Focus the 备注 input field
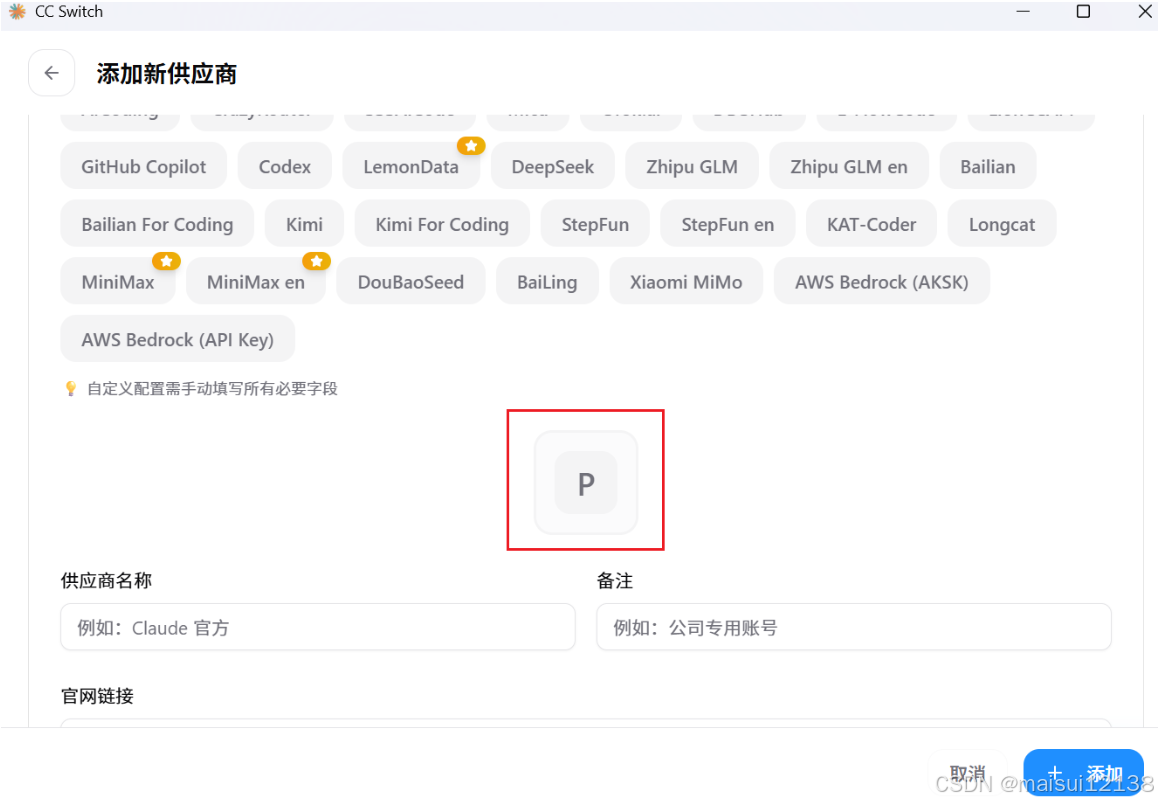Viewport: 1158px width, 804px height. tap(854, 627)
